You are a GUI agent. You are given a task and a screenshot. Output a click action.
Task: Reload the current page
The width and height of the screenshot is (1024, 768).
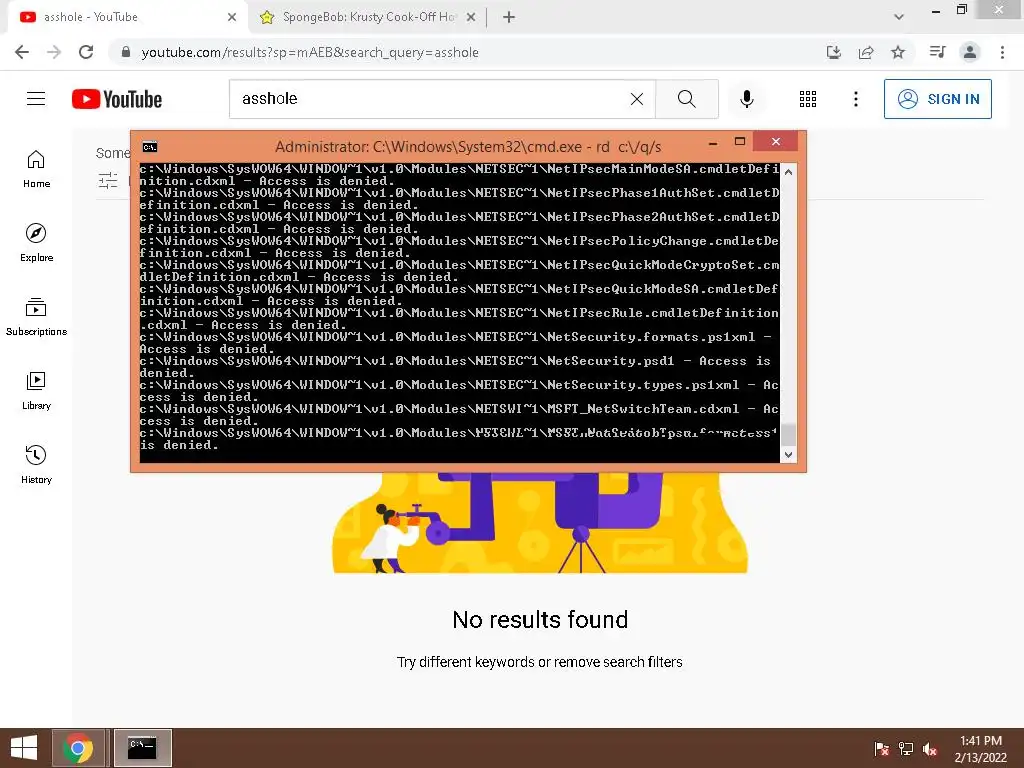86,52
